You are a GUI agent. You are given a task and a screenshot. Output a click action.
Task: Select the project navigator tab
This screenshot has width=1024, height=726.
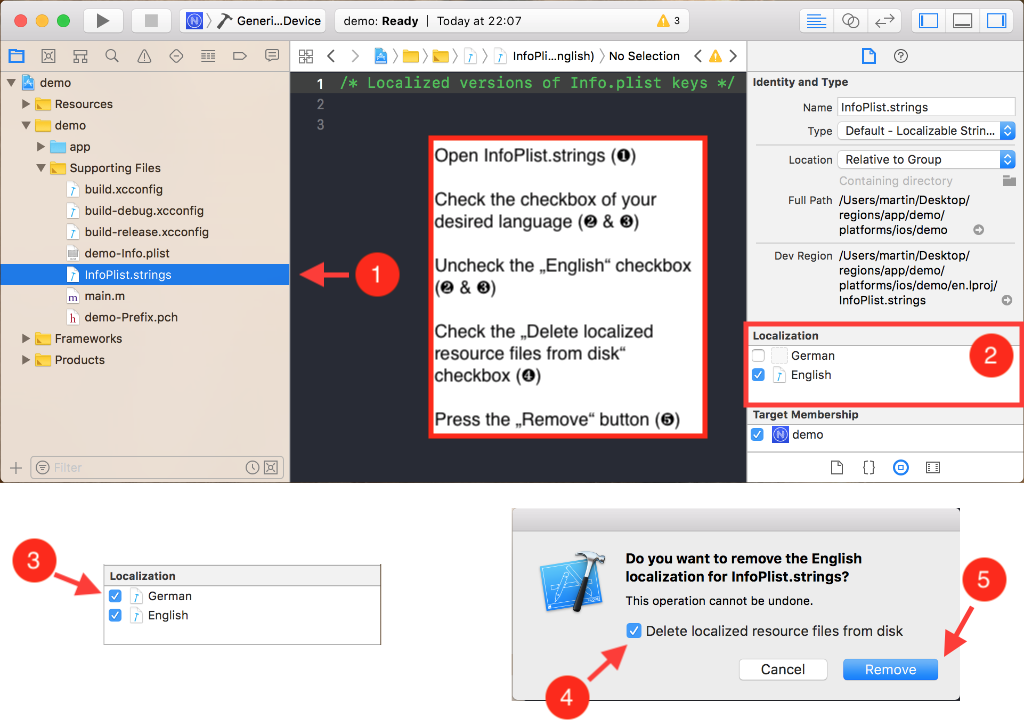16,56
